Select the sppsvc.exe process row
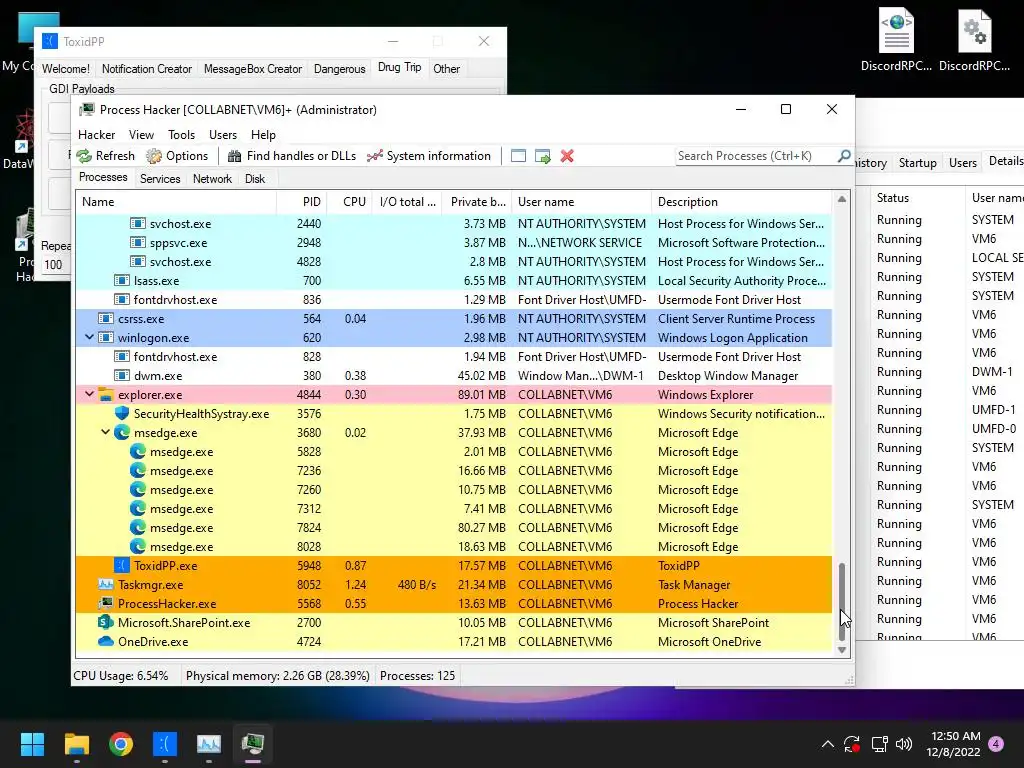 (x=454, y=243)
